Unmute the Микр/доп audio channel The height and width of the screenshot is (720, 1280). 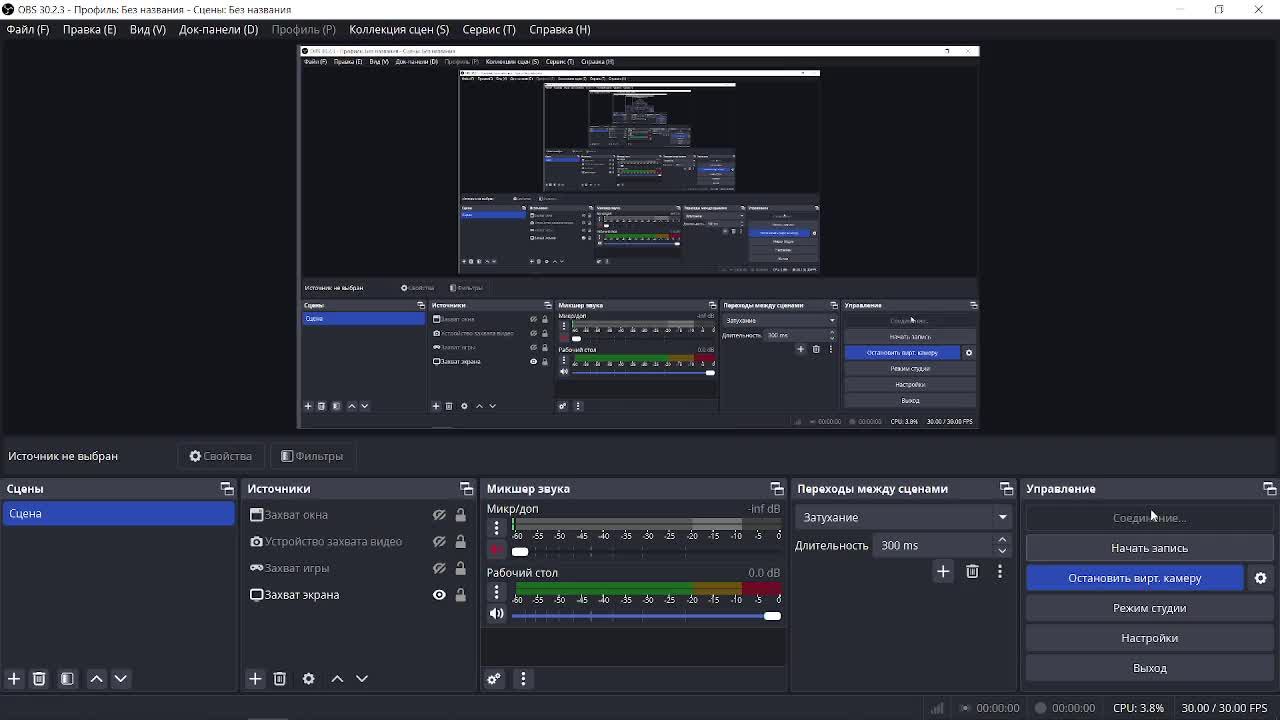[x=496, y=551]
